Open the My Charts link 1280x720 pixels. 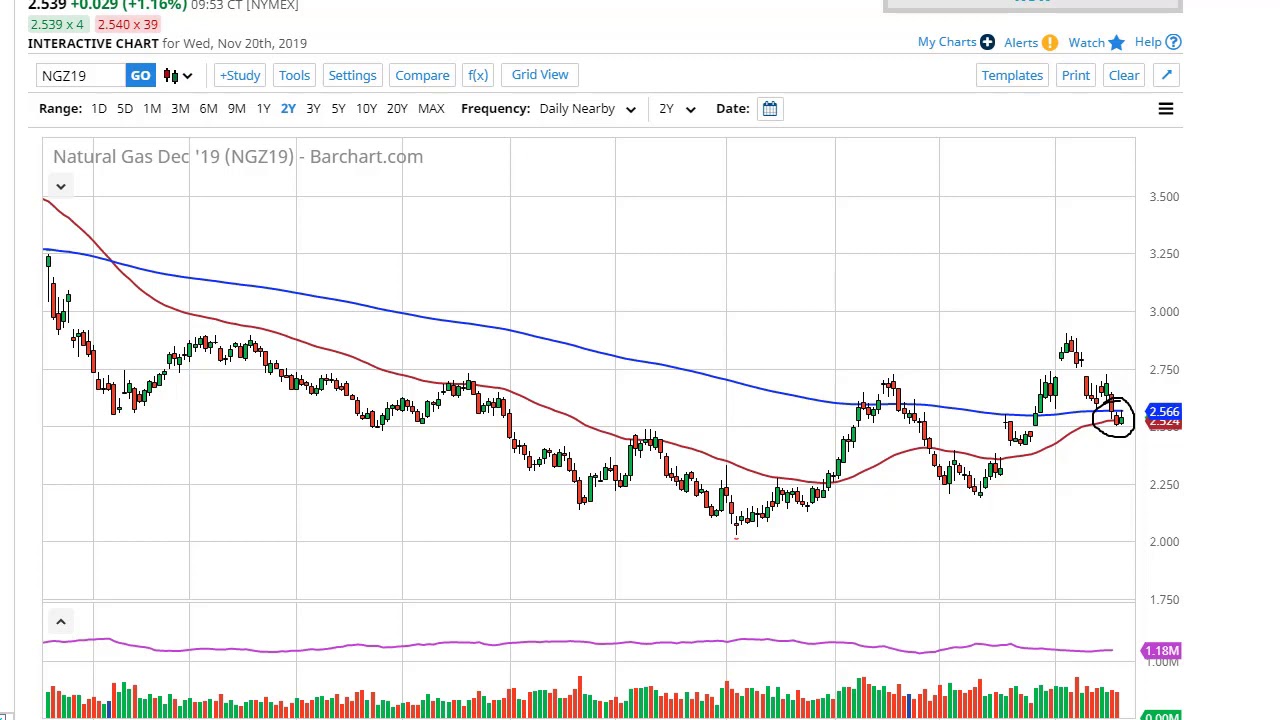click(x=946, y=42)
